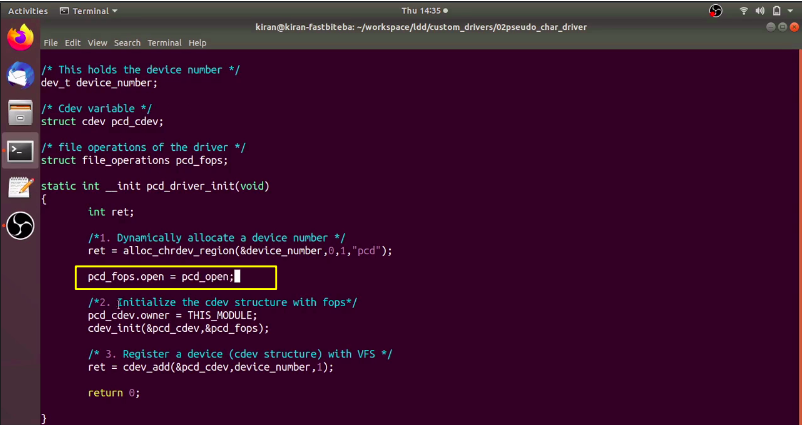
Task: Open the Terminal menu in the menu bar
Action: click(x=165, y=43)
